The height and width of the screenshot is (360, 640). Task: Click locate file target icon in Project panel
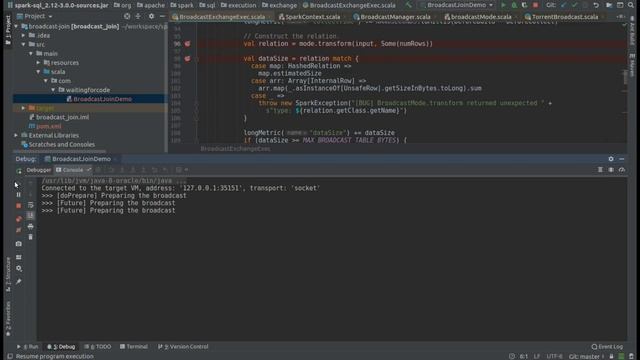(x=127, y=16)
